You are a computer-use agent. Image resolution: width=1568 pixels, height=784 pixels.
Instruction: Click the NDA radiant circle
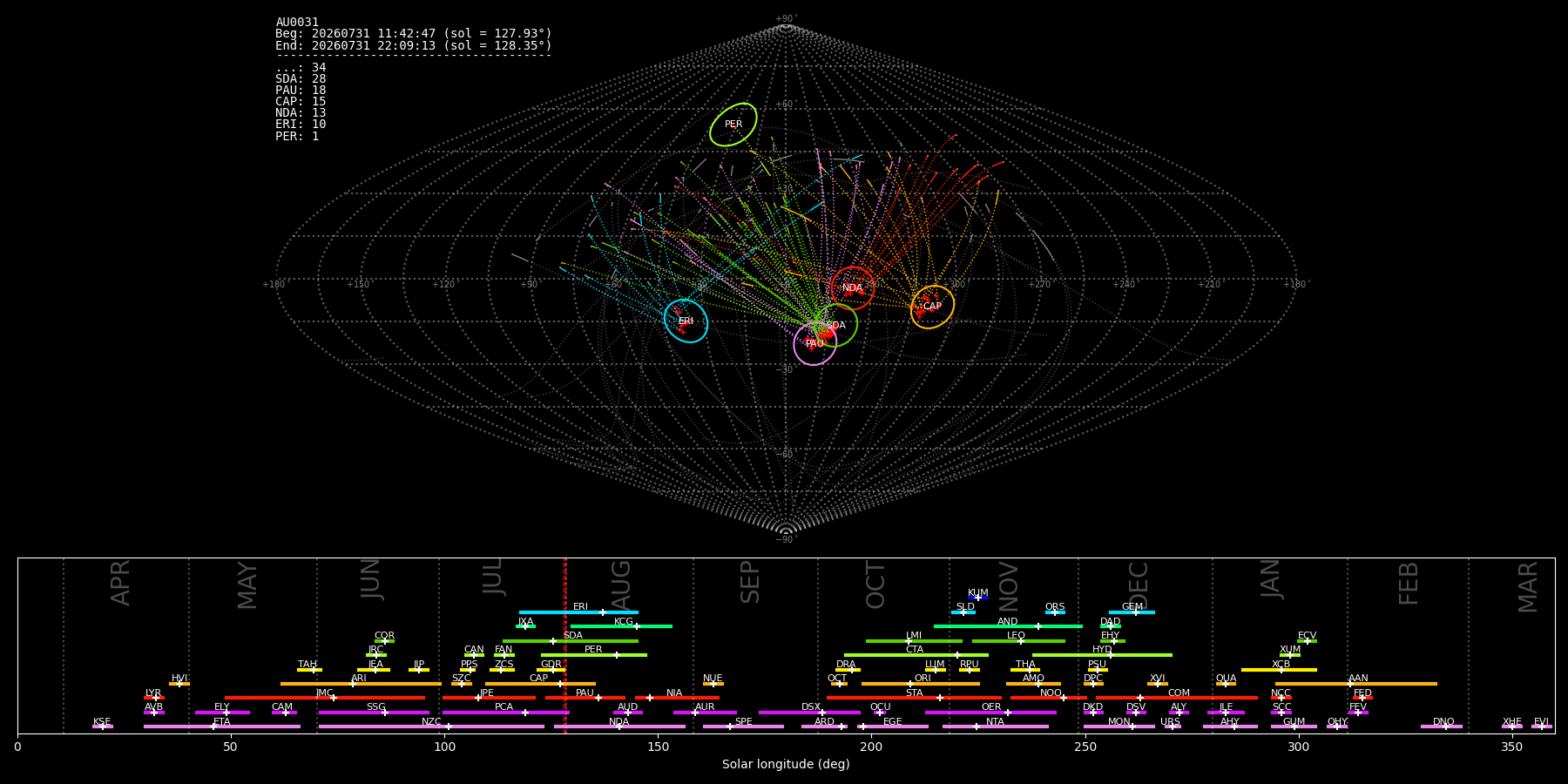coord(853,288)
